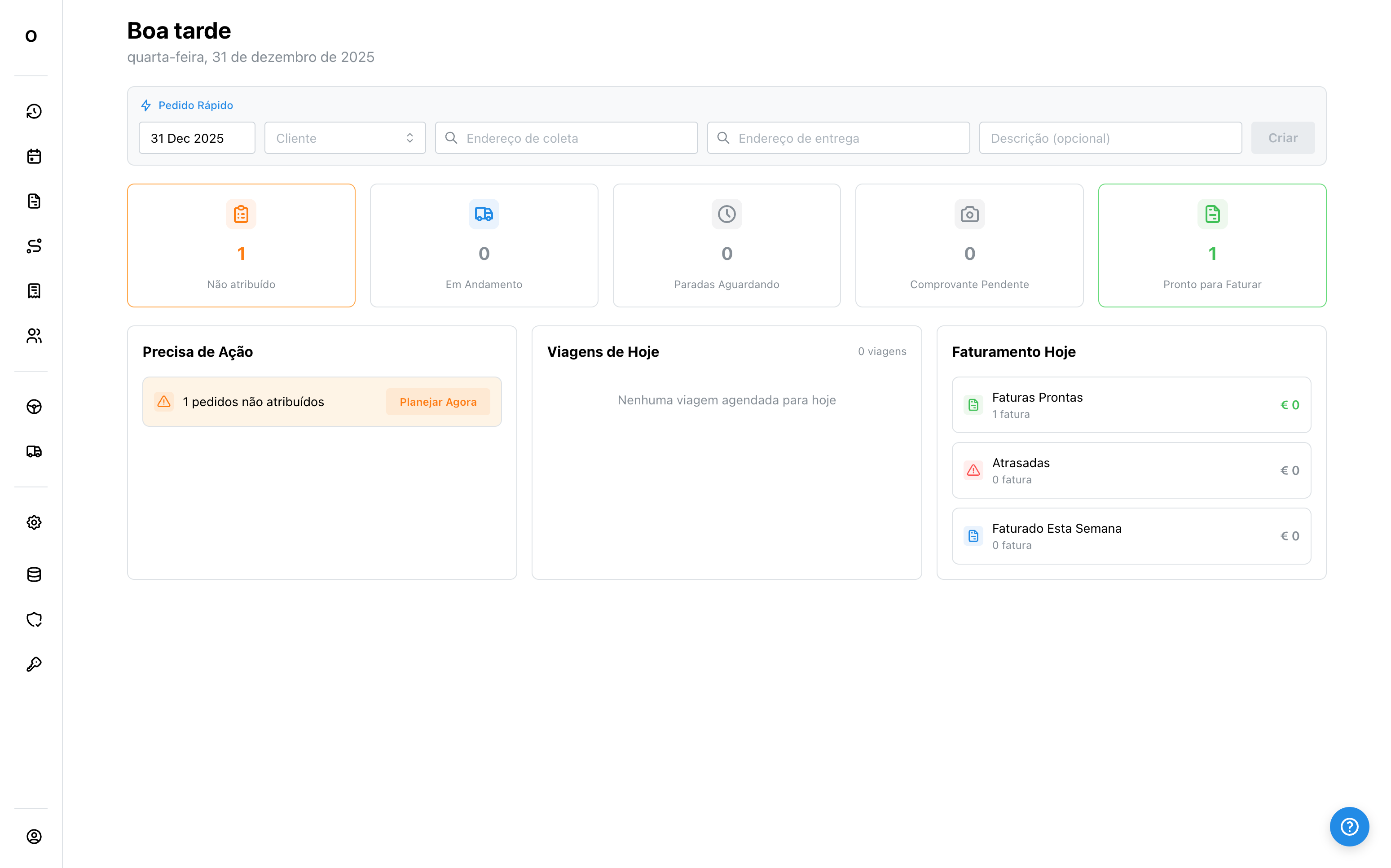This screenshot has width=1391, height=868.
Task: Open the history clock sidebar icon
Action: pyautogui.click(x=34, y=111)
